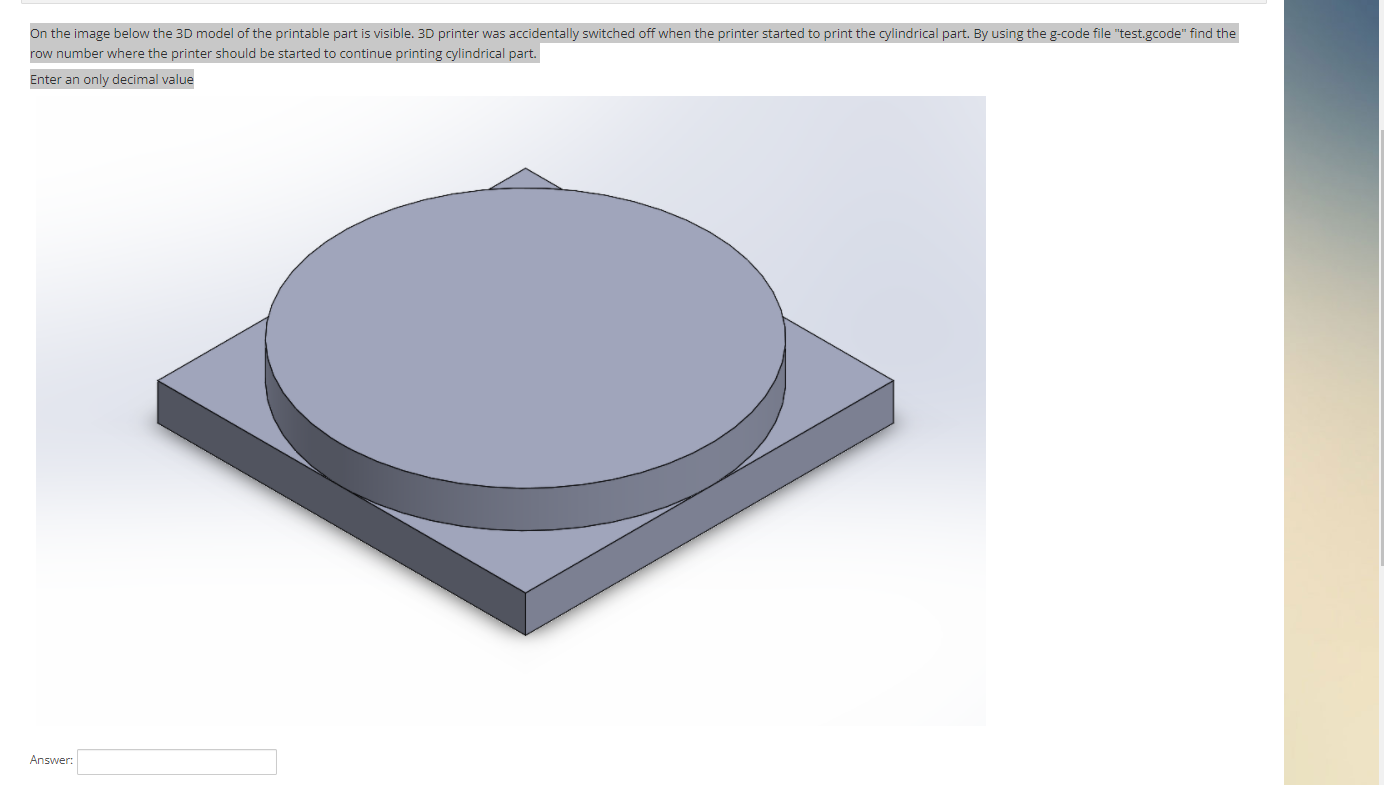Click the Answer label text
The image size is (1384, 785).
(51, 760)
